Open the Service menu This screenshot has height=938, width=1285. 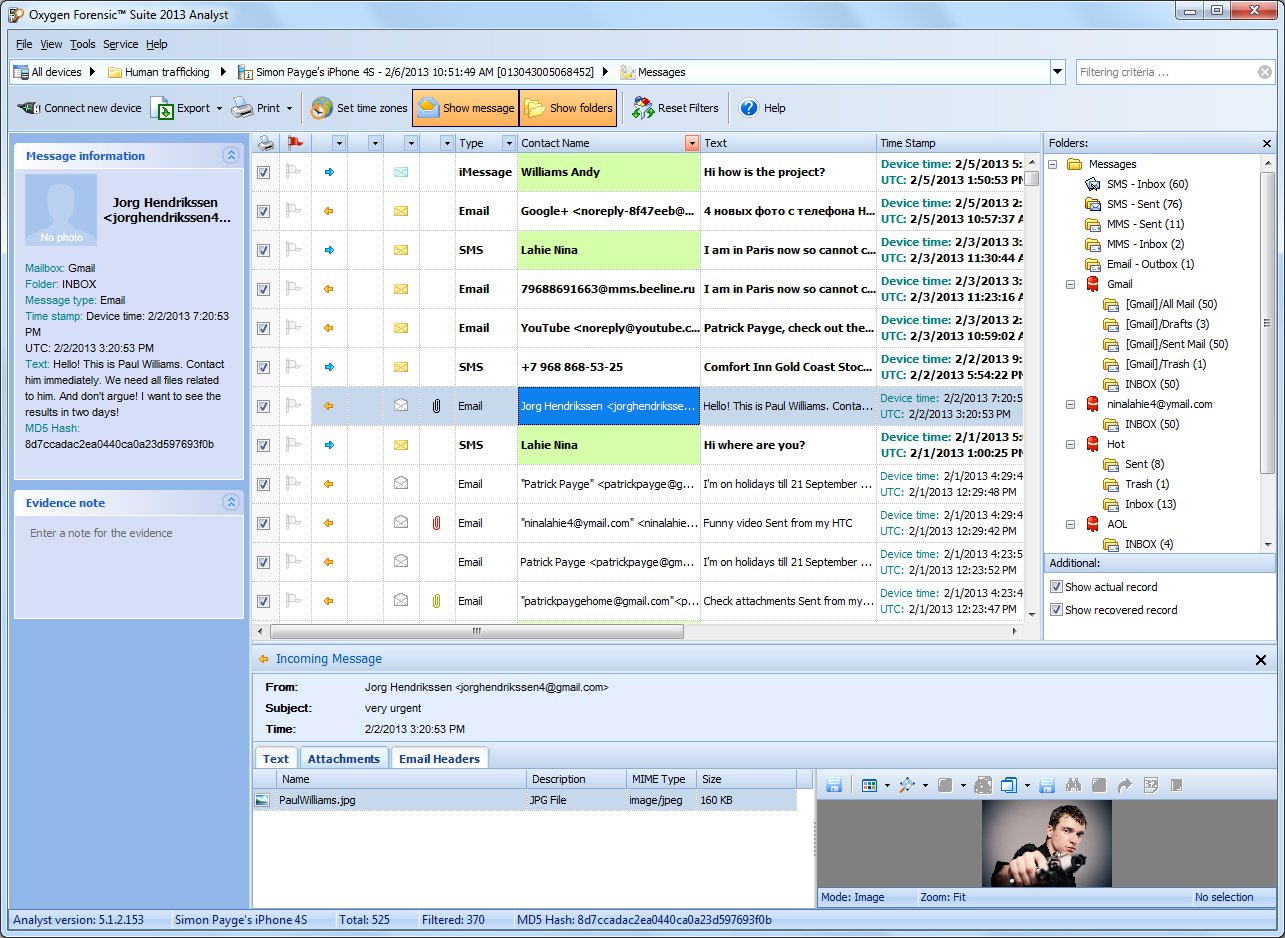tap(121, 44)
